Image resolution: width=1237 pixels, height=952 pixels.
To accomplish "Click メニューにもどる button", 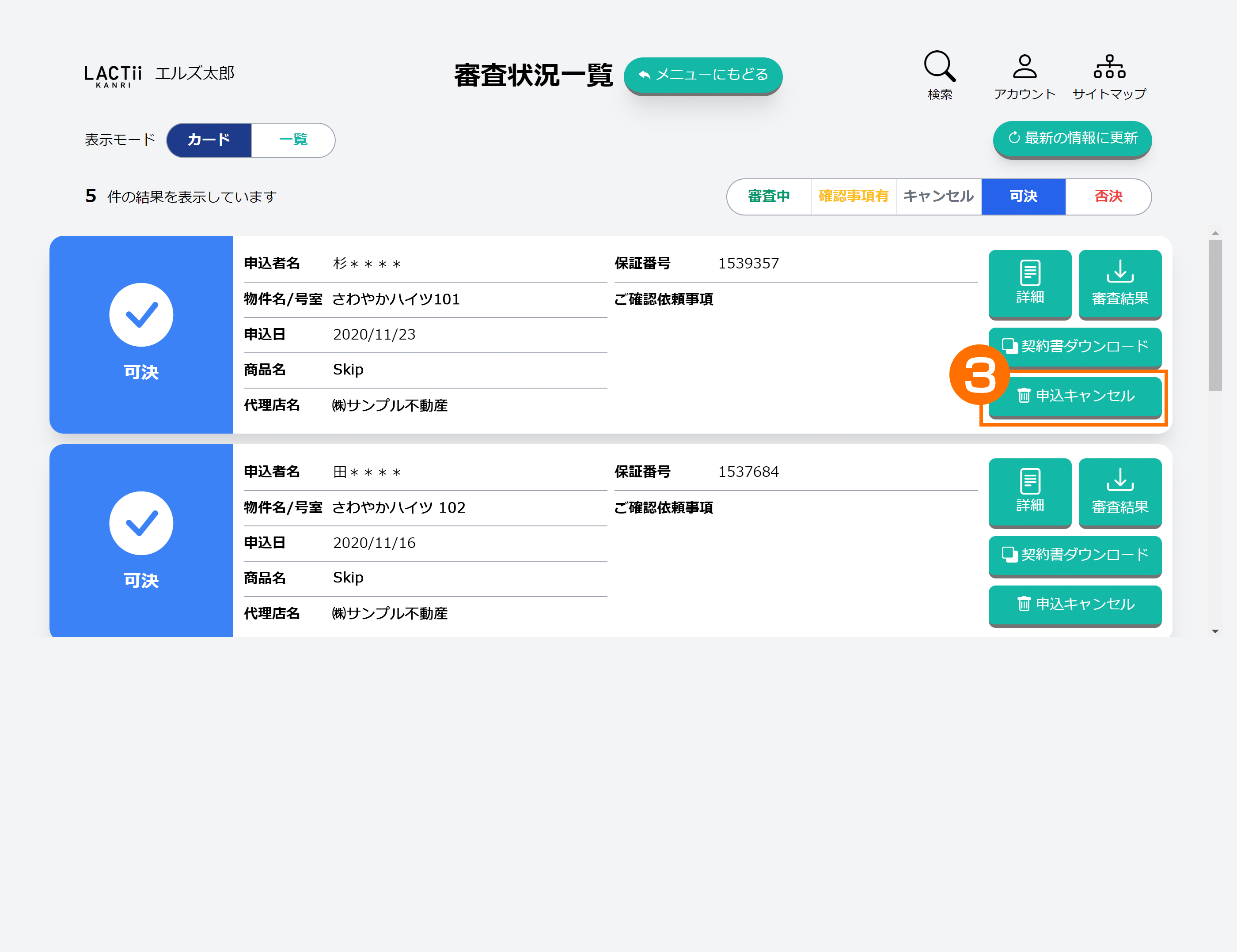I will coord(702,75).
